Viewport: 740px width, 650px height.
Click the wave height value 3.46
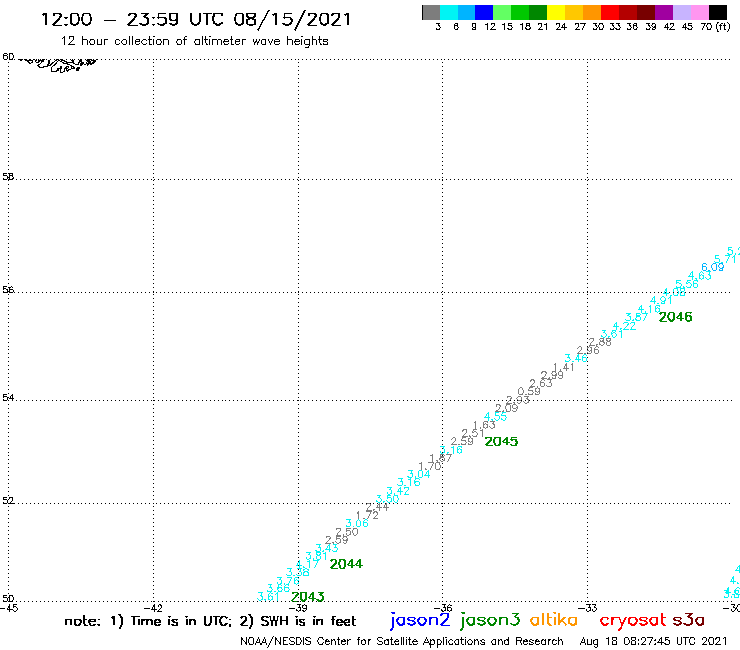[576, 358]
